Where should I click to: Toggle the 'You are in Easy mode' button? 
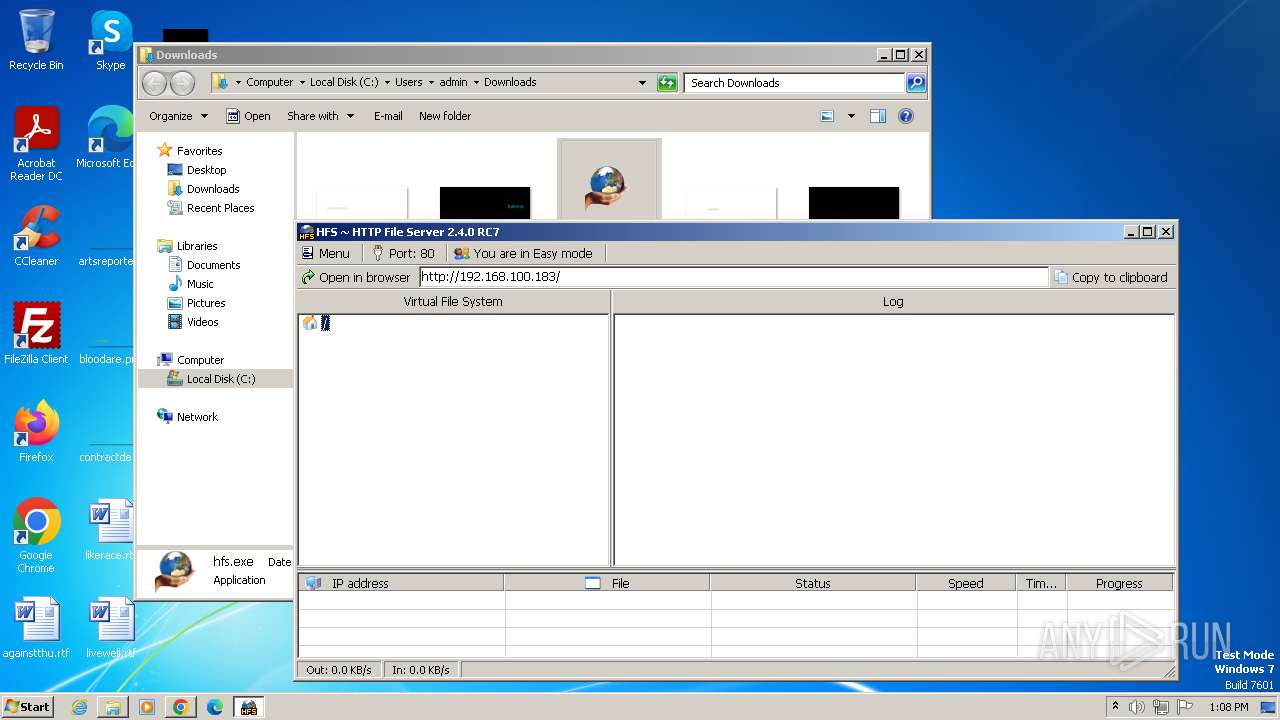tap(523, 253)
